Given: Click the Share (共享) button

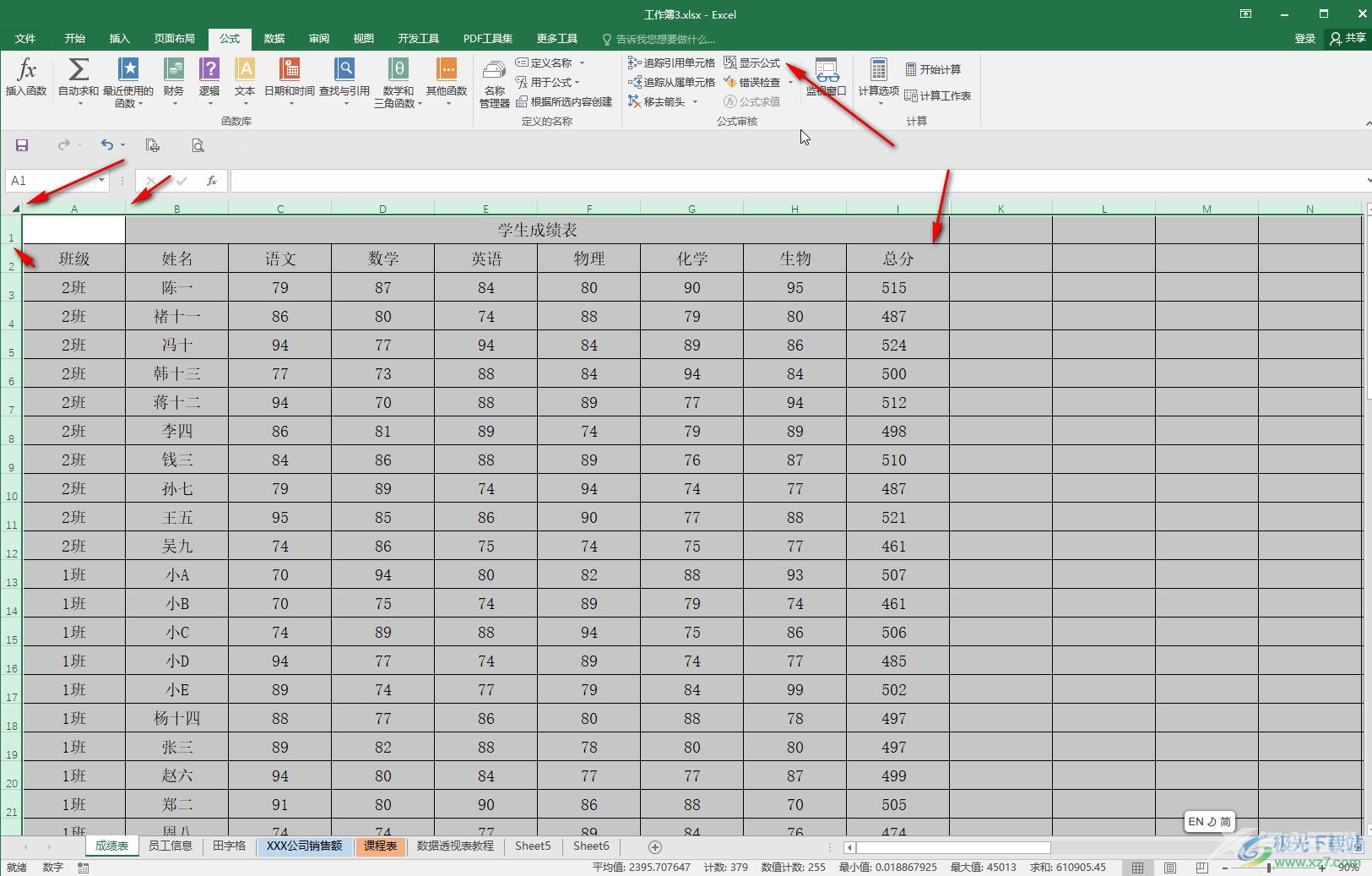Looking at the screenshot, I should click(x=1348, y=38).
